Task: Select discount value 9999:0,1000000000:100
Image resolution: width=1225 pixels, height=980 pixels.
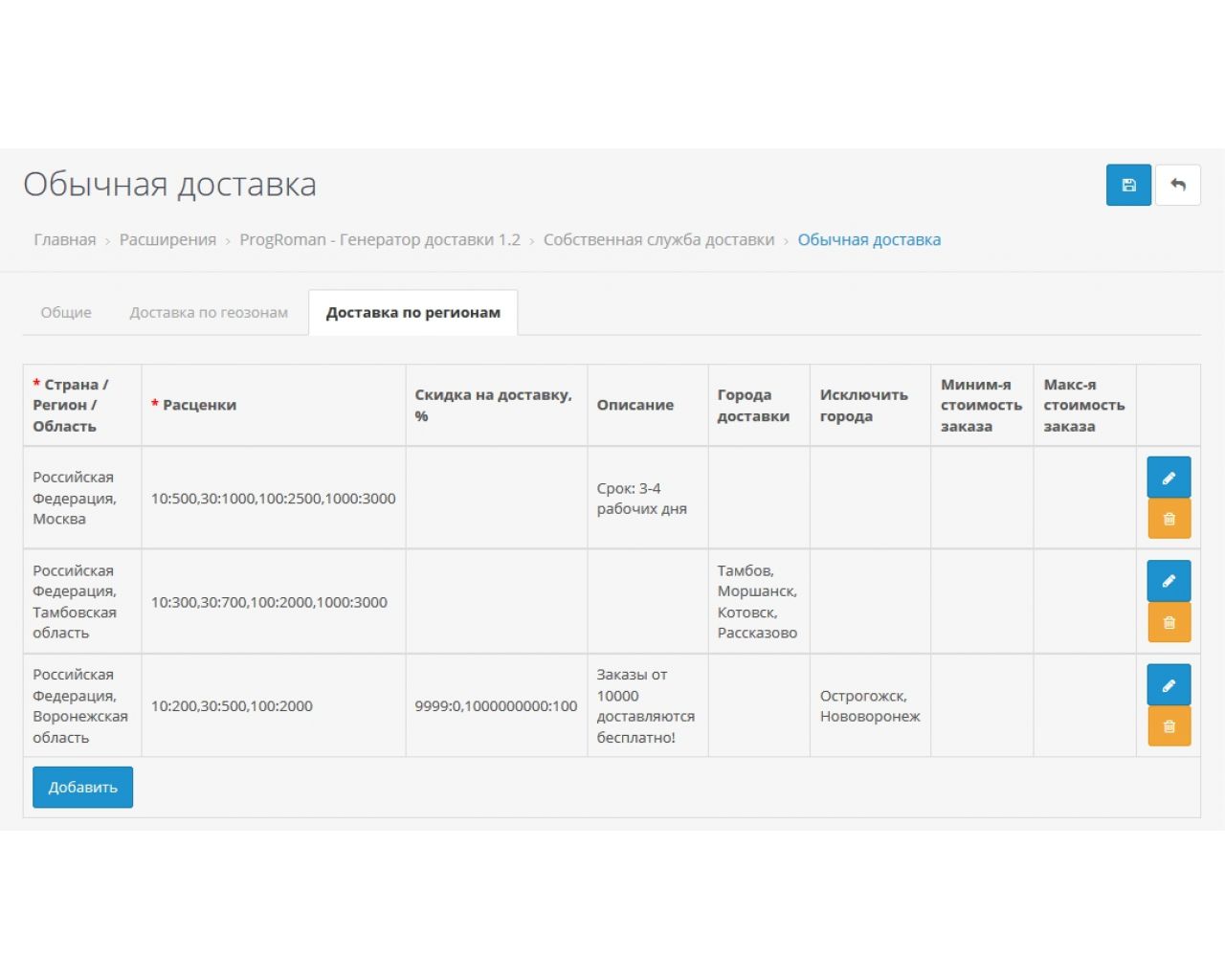Action: 496,705
